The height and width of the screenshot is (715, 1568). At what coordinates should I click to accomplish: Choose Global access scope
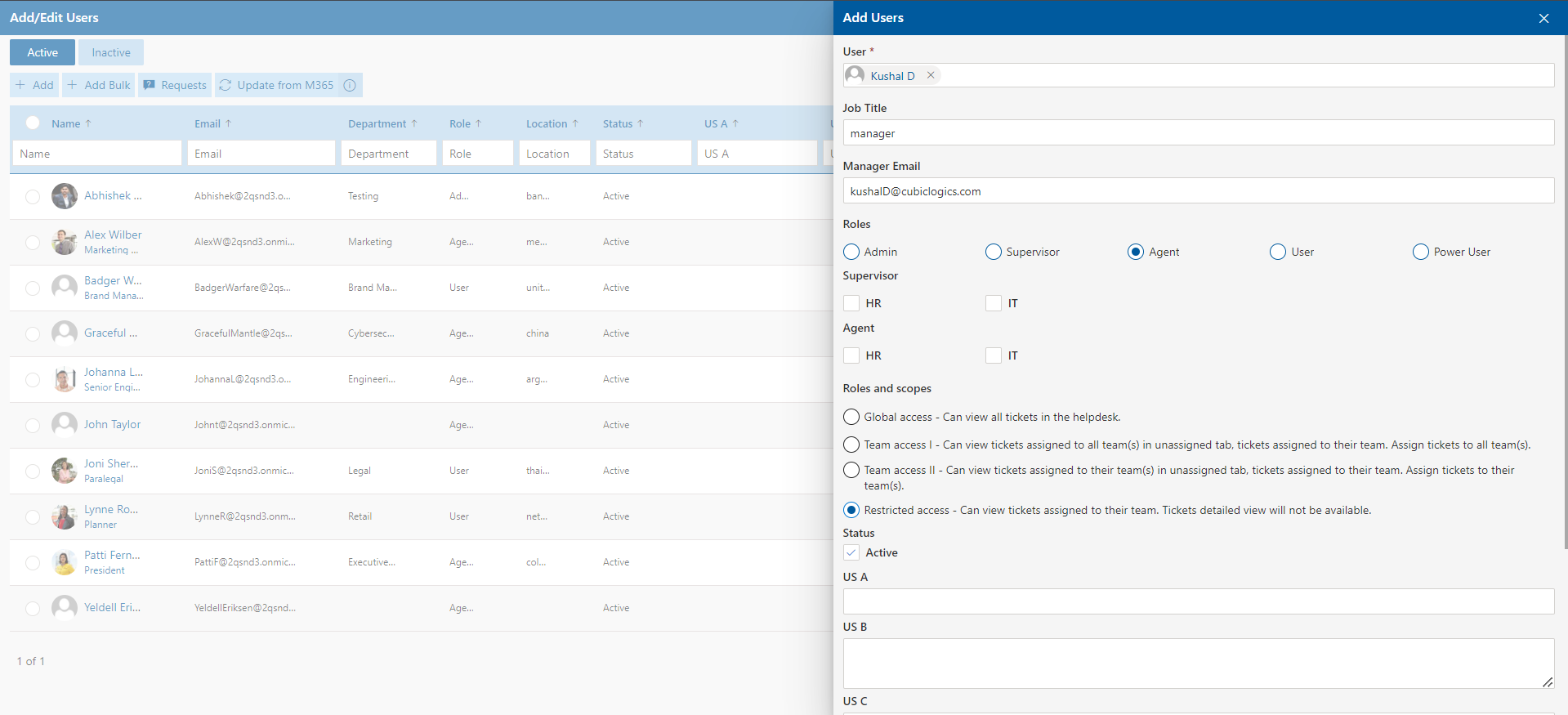pyautogui.click(x=851, y=417)
